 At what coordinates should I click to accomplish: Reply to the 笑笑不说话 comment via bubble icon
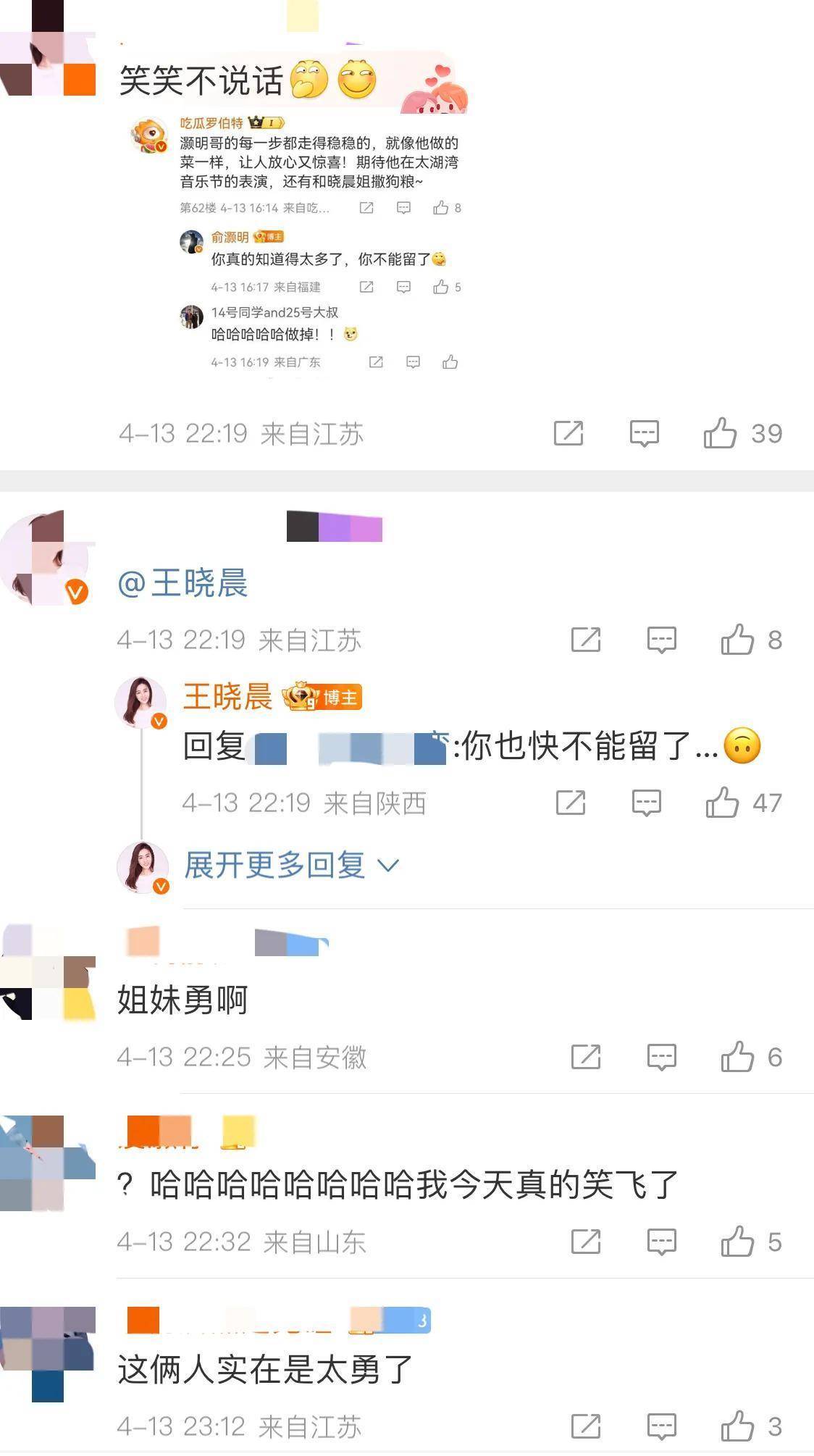click(644, 434)
